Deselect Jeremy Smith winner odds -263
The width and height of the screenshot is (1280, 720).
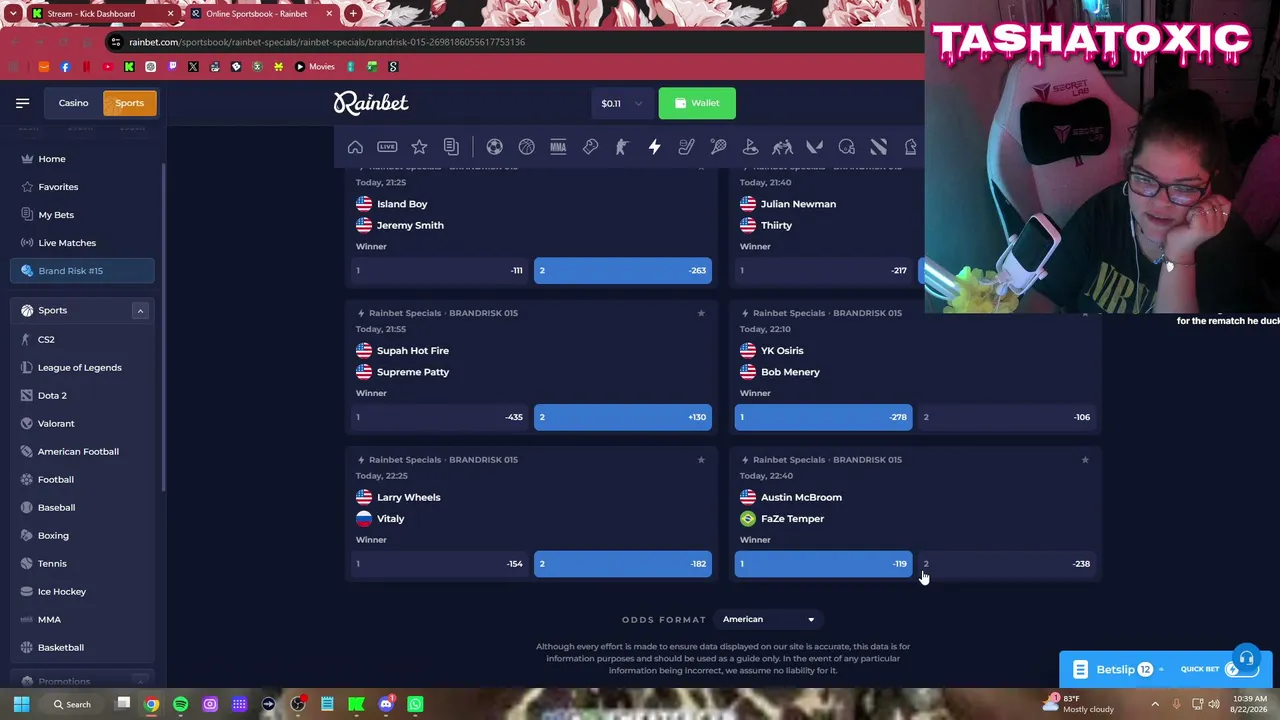pos(623,270)
